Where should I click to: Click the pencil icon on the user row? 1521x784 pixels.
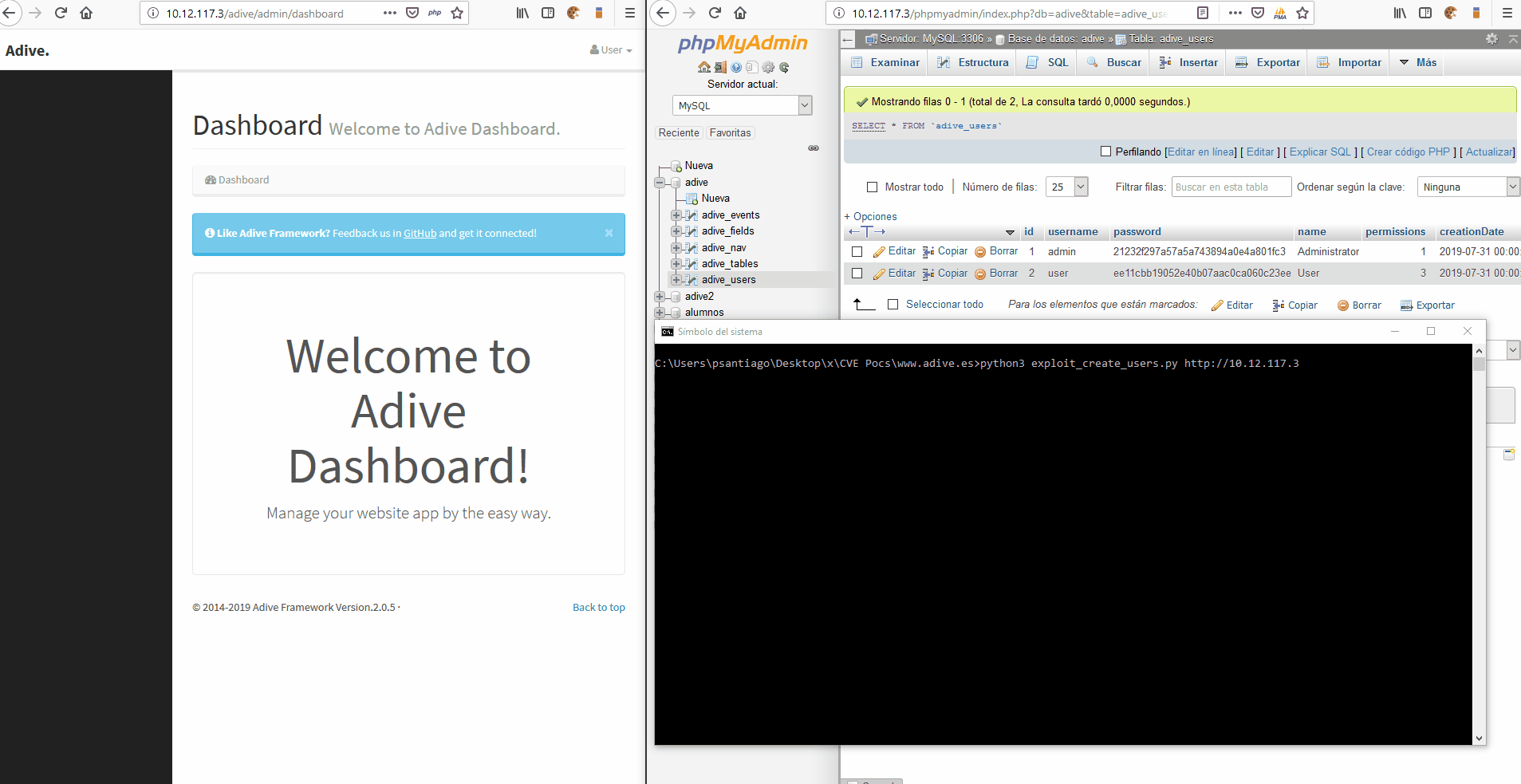[x=880, y=274]
